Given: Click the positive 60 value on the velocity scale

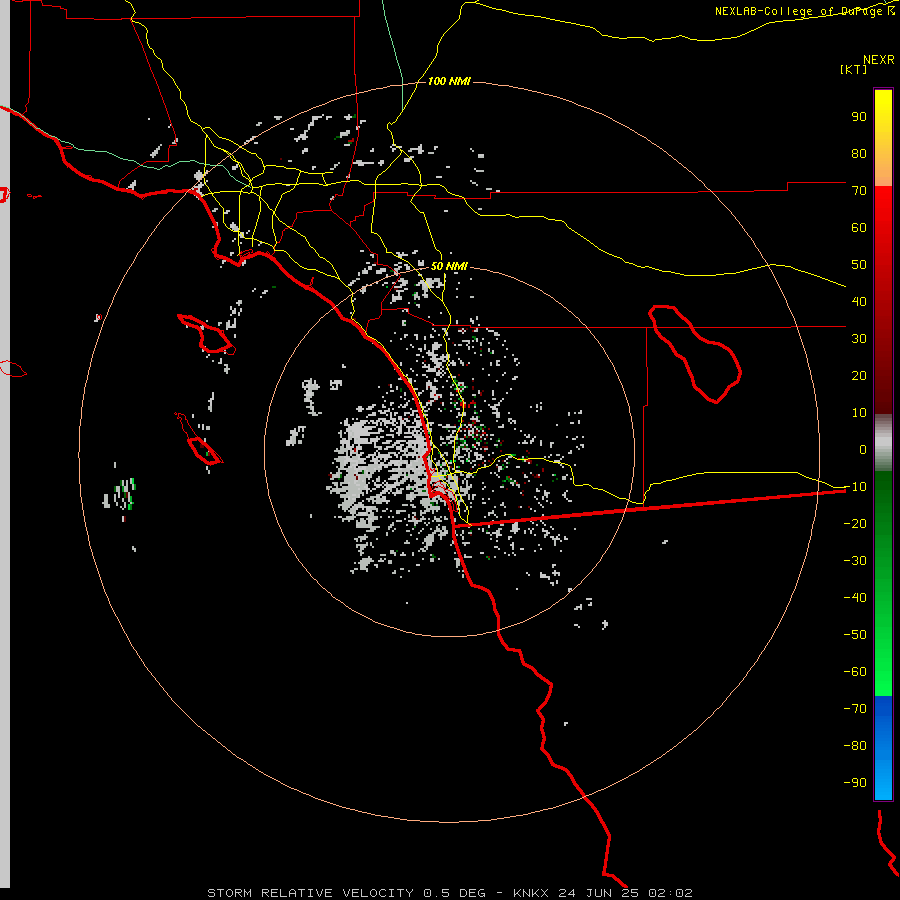Looking at the screenshot, I should [859, 228].
